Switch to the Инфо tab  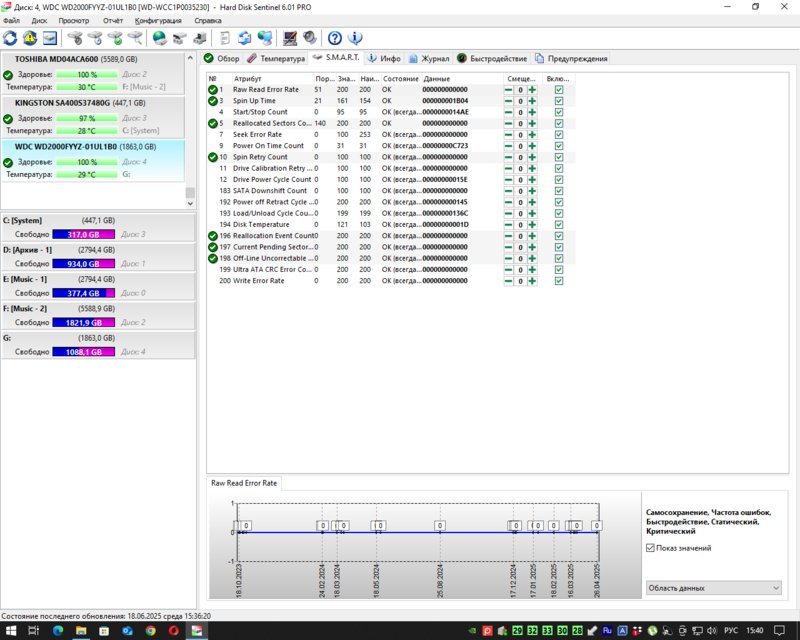385,58
